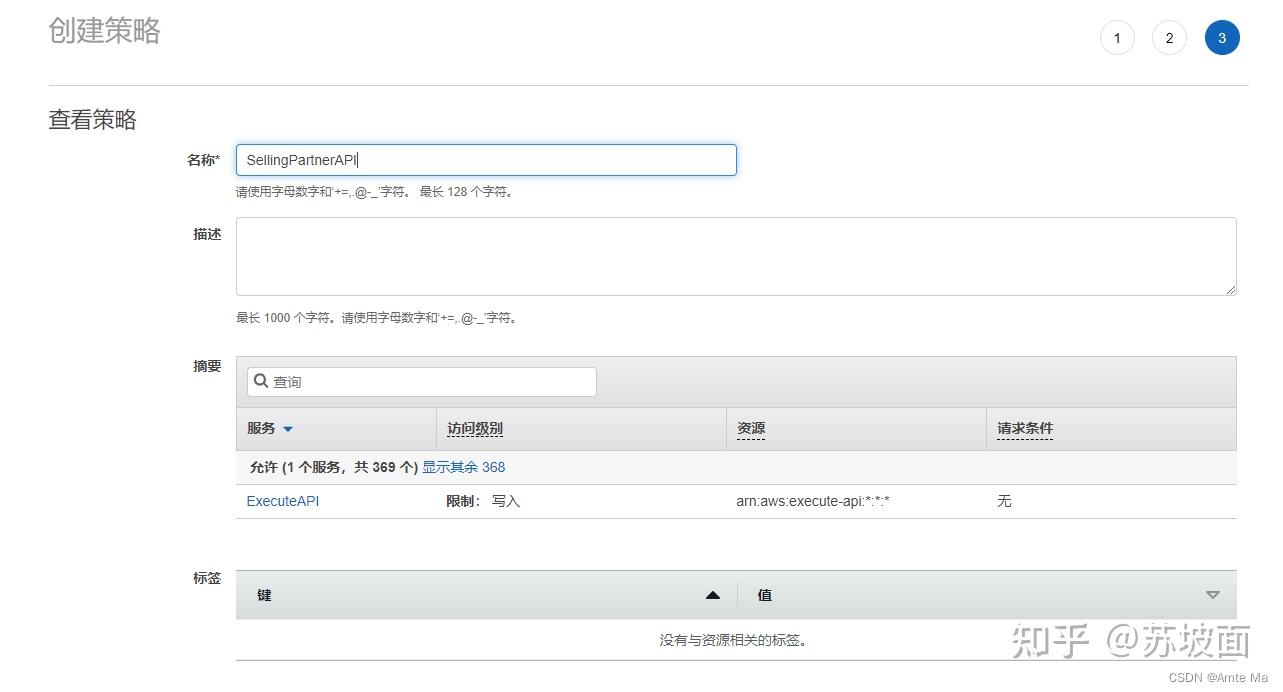This screenshot has height=692, width=1283.
Task: Select the 访问级别 column header
Action: click(474, 428)
